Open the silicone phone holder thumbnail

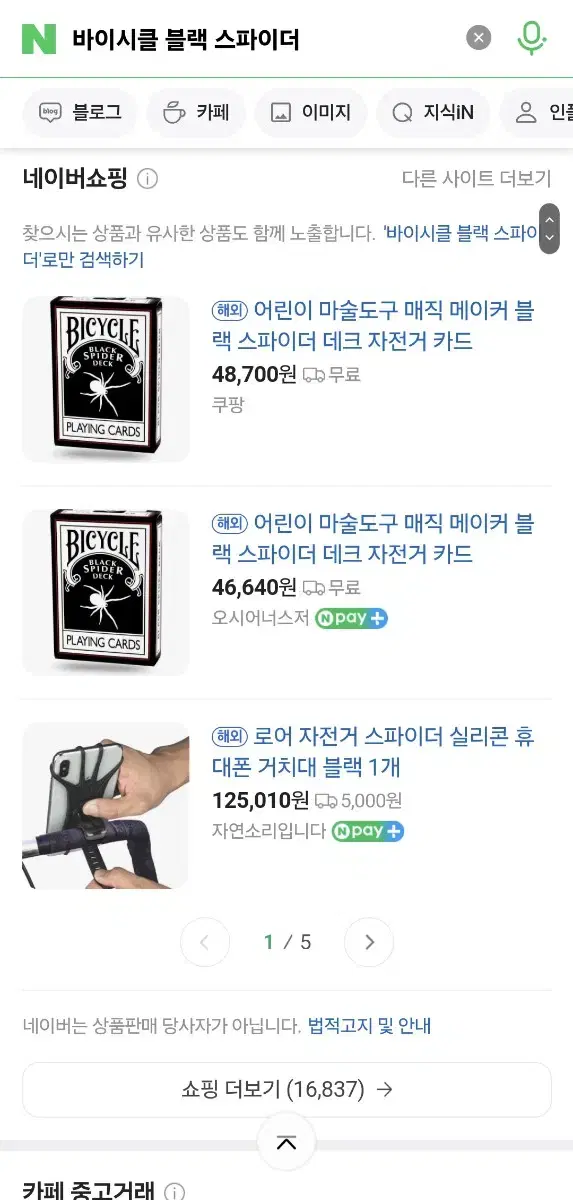click(106, 805)
